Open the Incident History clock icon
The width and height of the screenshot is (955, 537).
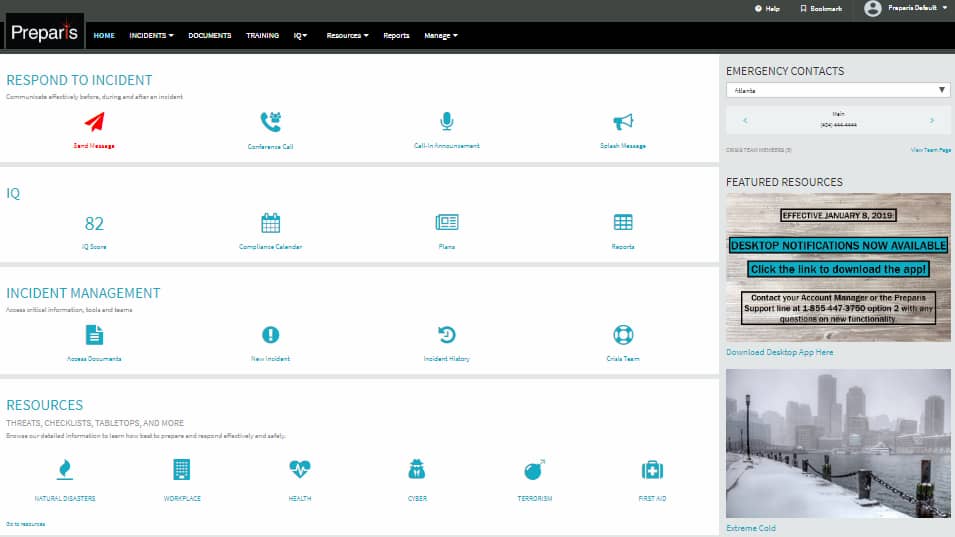[446, 335]
